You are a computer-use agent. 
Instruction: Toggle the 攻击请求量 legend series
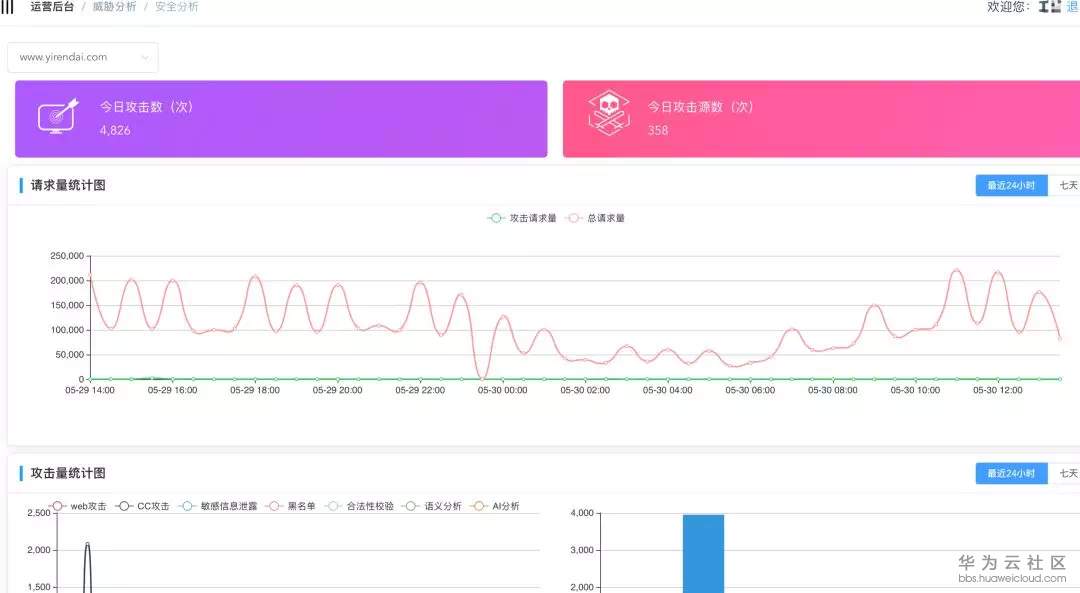[522, 218]
